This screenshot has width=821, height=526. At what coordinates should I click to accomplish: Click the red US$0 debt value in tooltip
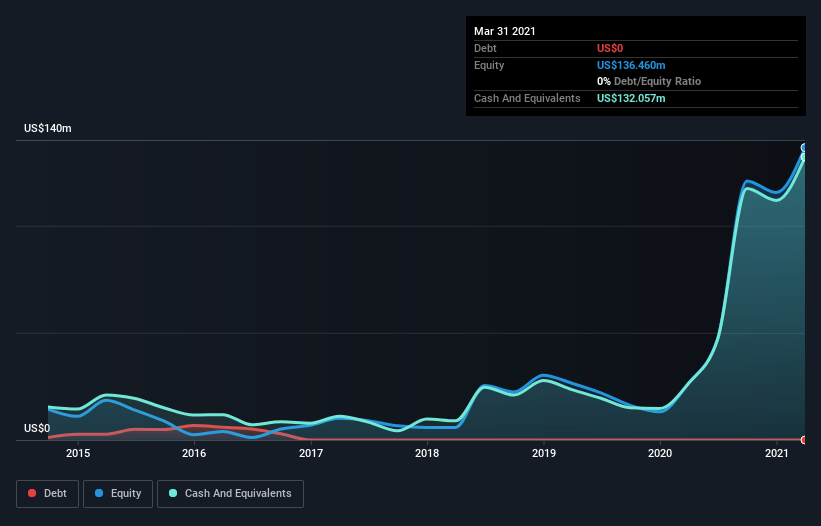[611, 48]
